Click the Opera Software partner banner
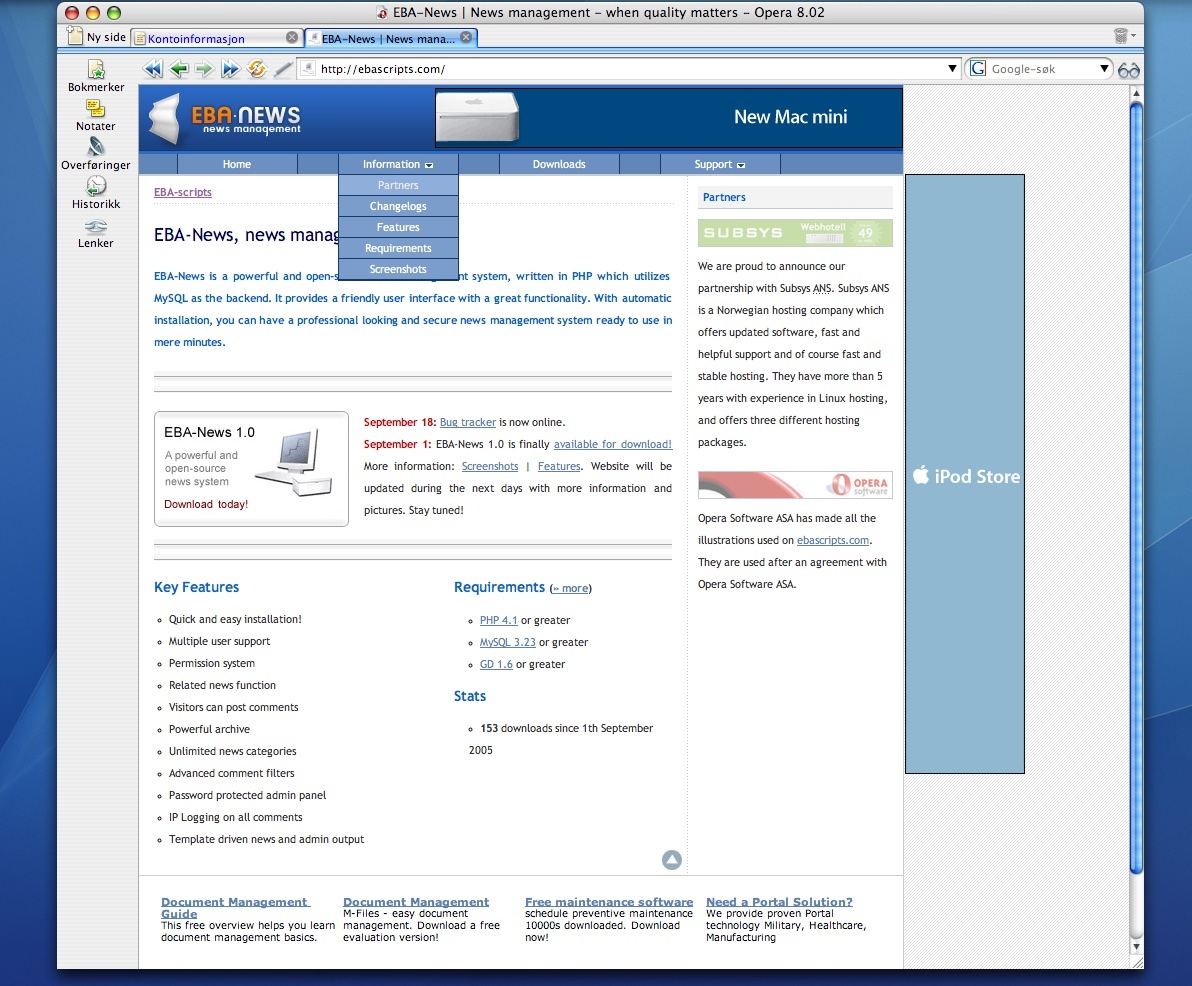Image resolution: width=1192 pixels, height=986 pixels. pyautogui.click(x=795, y=484)
